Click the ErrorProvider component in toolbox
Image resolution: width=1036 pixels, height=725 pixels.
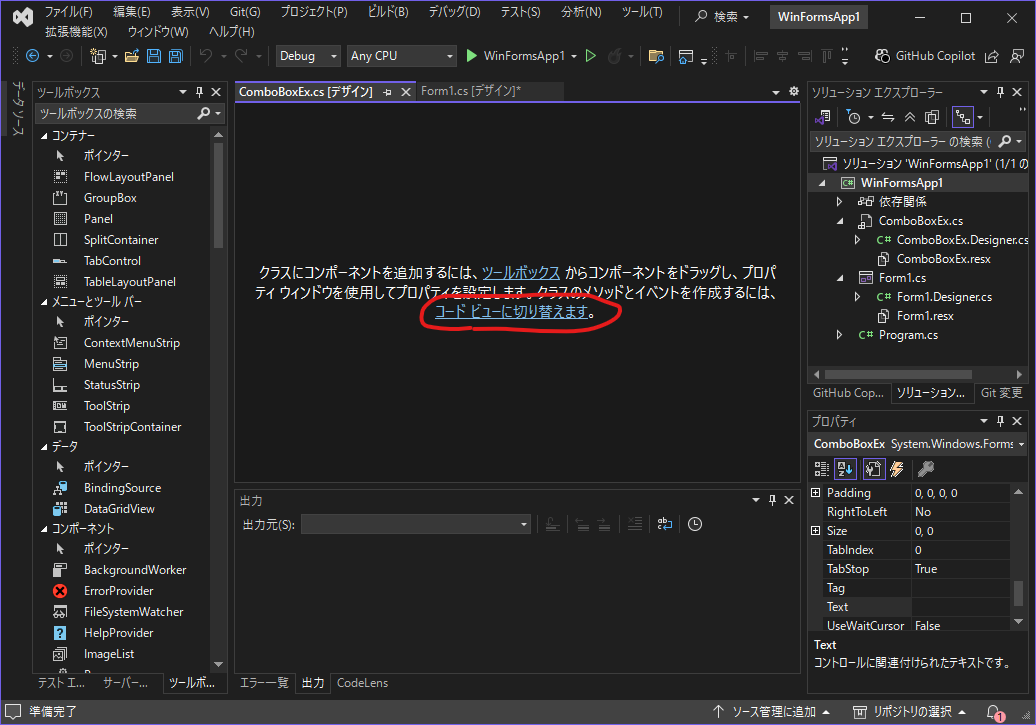click(x=118, y=591)
